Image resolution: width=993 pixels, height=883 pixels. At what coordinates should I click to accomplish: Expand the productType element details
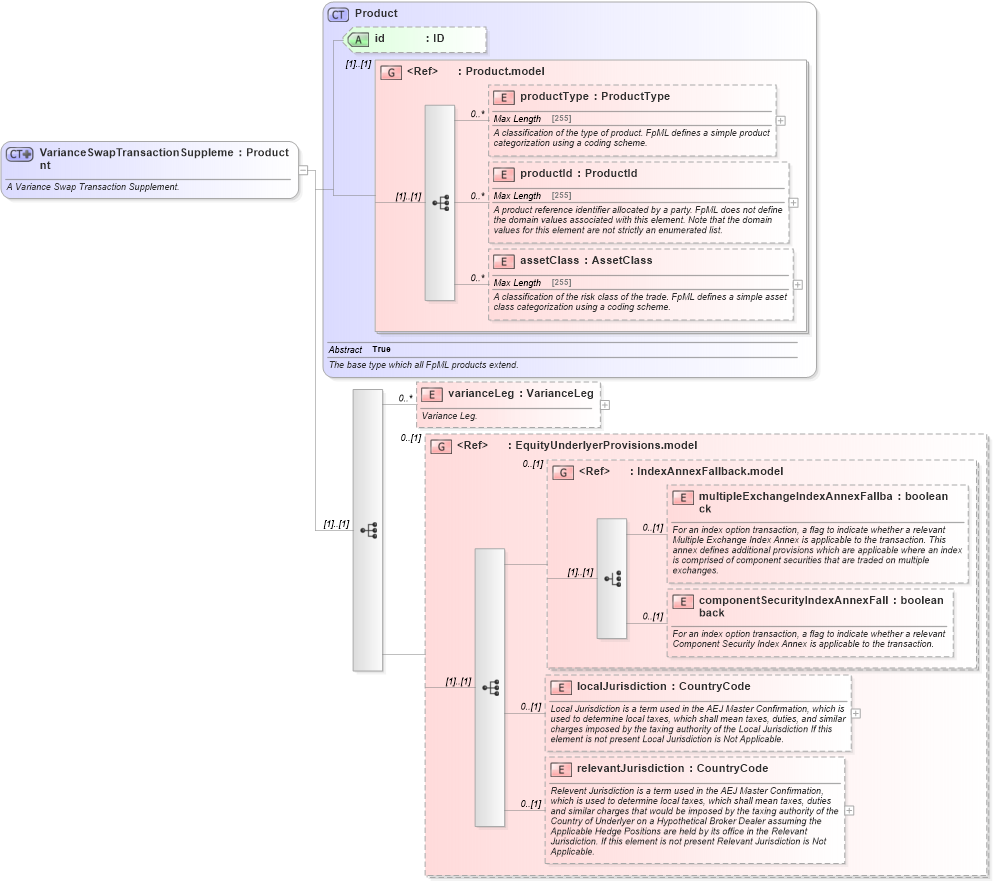coord(781,120)
